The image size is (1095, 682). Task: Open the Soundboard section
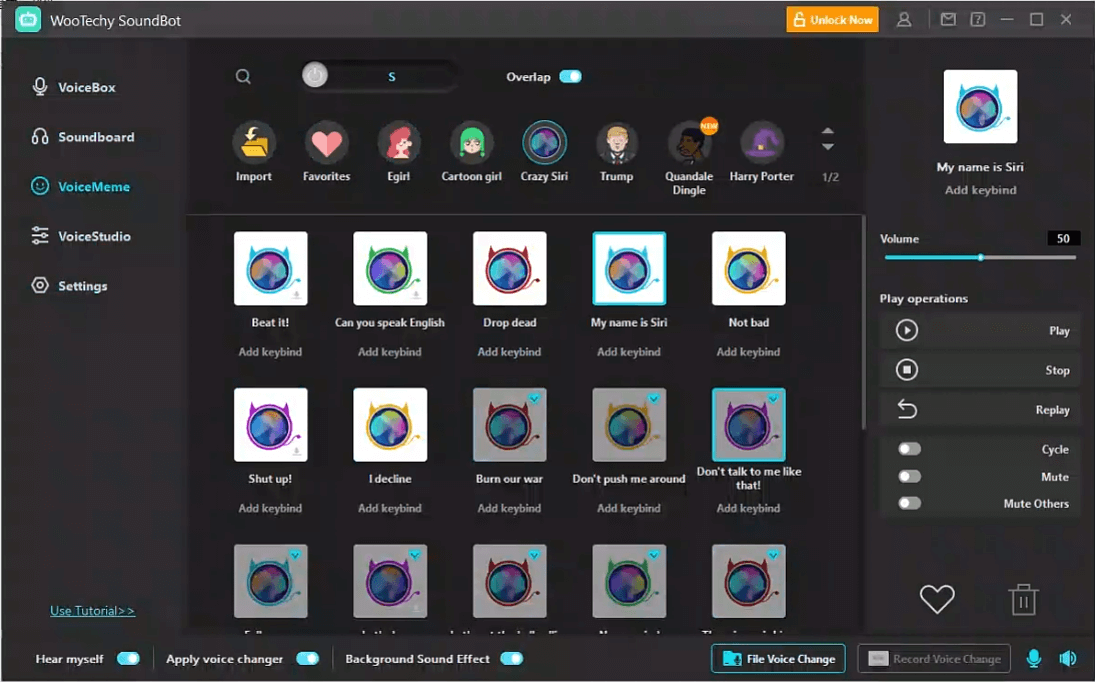(95, 137)
